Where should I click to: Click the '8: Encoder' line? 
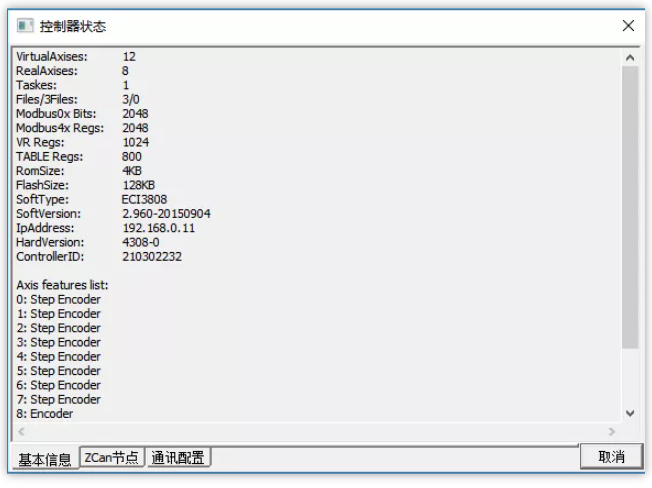coord(45,414)
